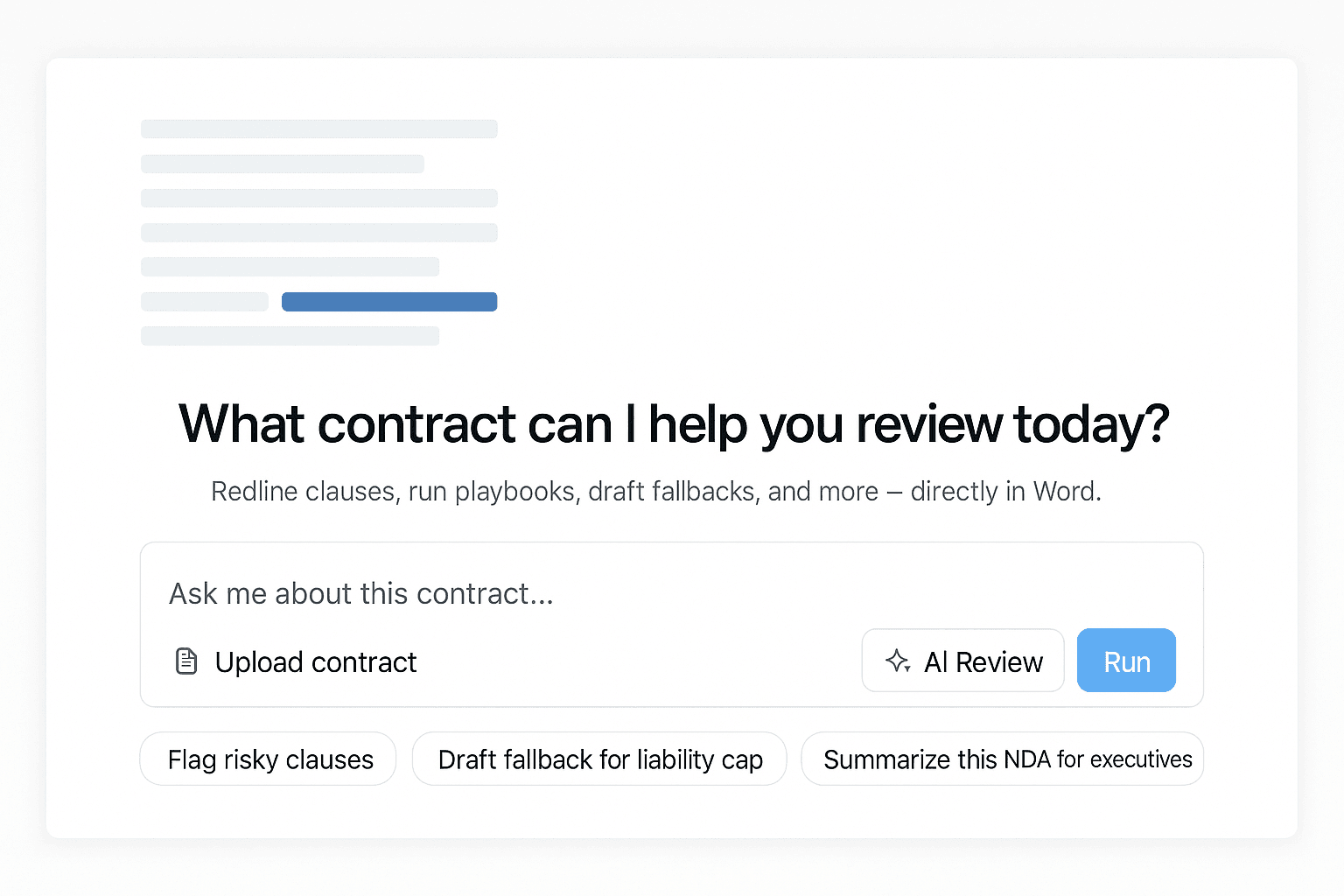Click the topmost gray line of document illustration
The image size is (1344, 896).
pos(319,129)
